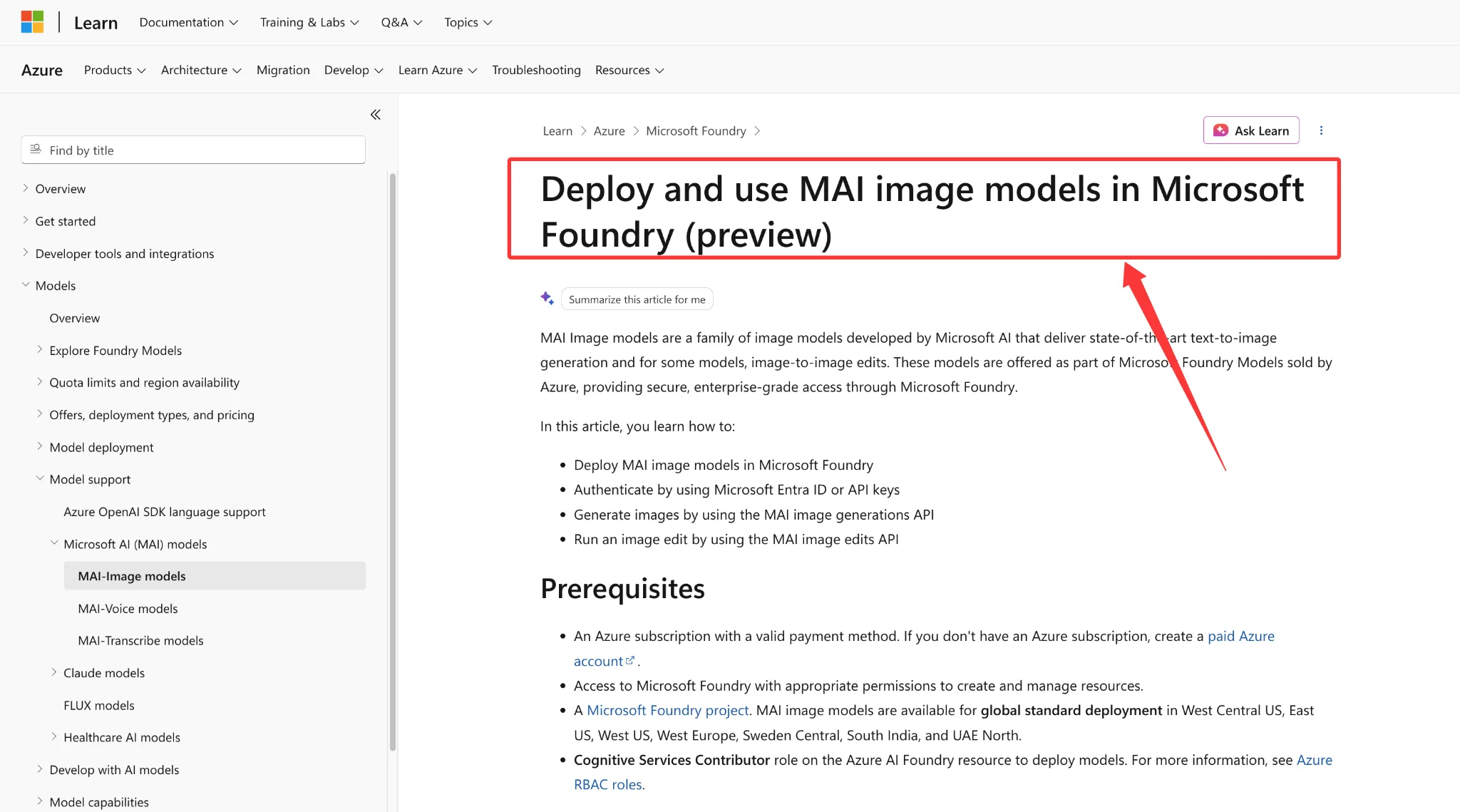This screenshot has width=1460, height=812.
Task: Expand the Claude models node
Action: click(54, 673)
